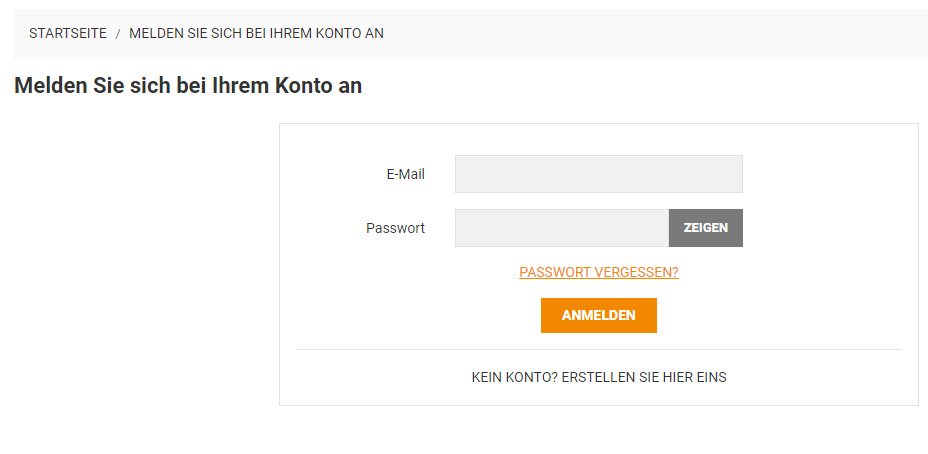Click the Passwort field label
Viewport: 928px width, 454px height.
395,228
